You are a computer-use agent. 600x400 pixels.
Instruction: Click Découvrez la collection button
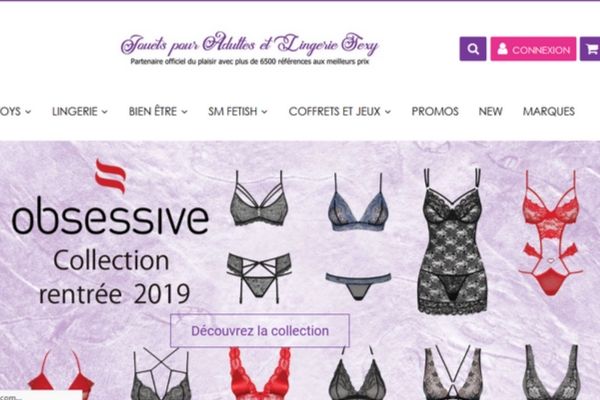260,331
